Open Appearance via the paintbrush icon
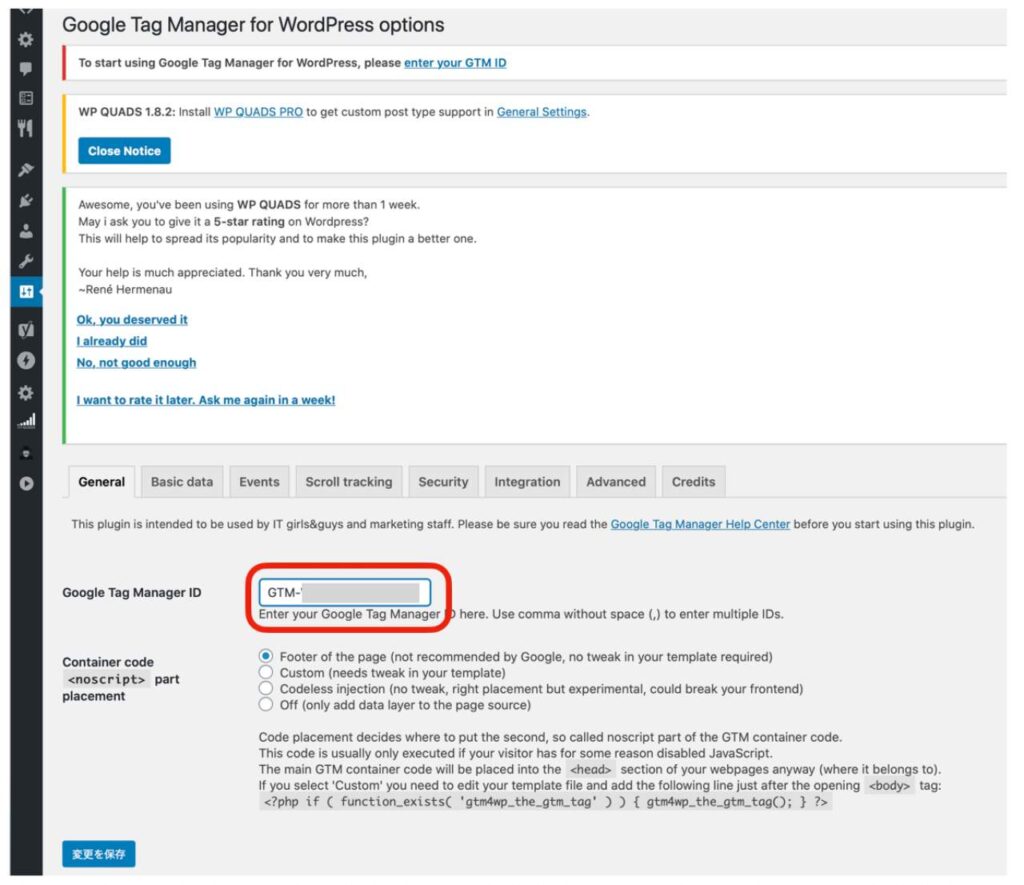1024x885 pixels. 25,170
